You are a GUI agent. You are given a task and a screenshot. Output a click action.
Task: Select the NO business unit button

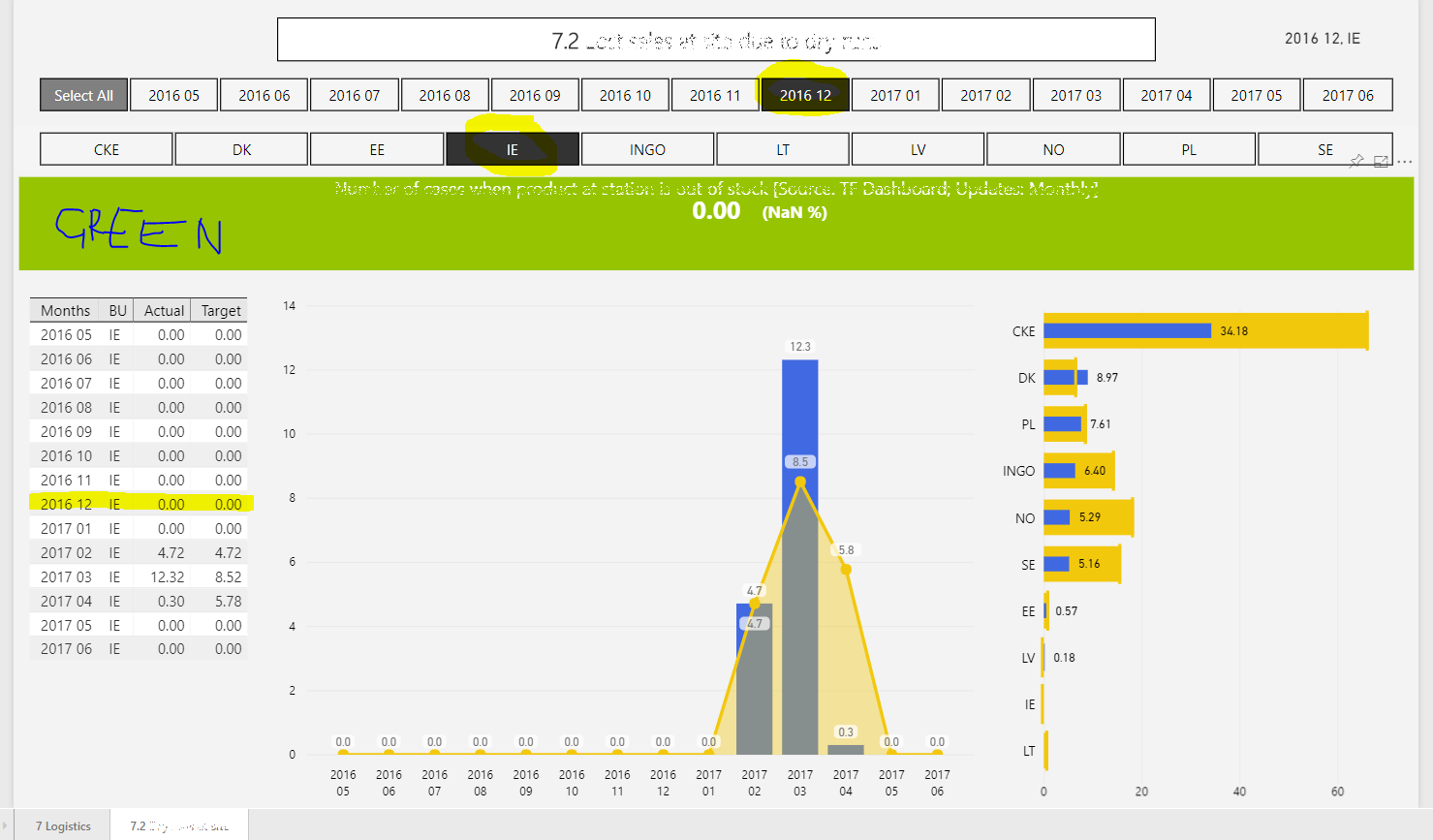[x=1054, y=149]
